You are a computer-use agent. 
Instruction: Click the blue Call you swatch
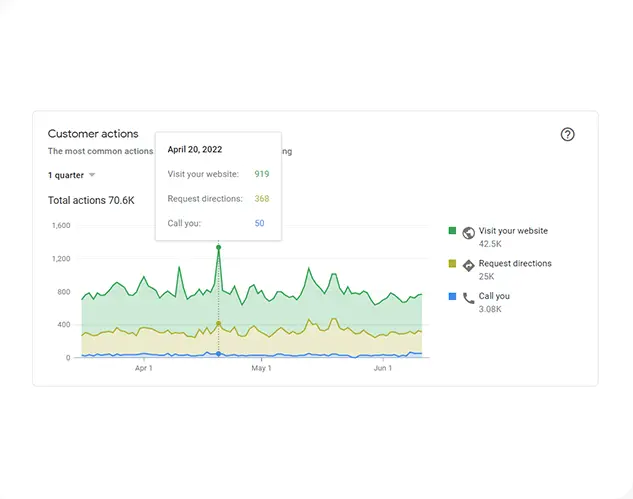coord(452,297)
